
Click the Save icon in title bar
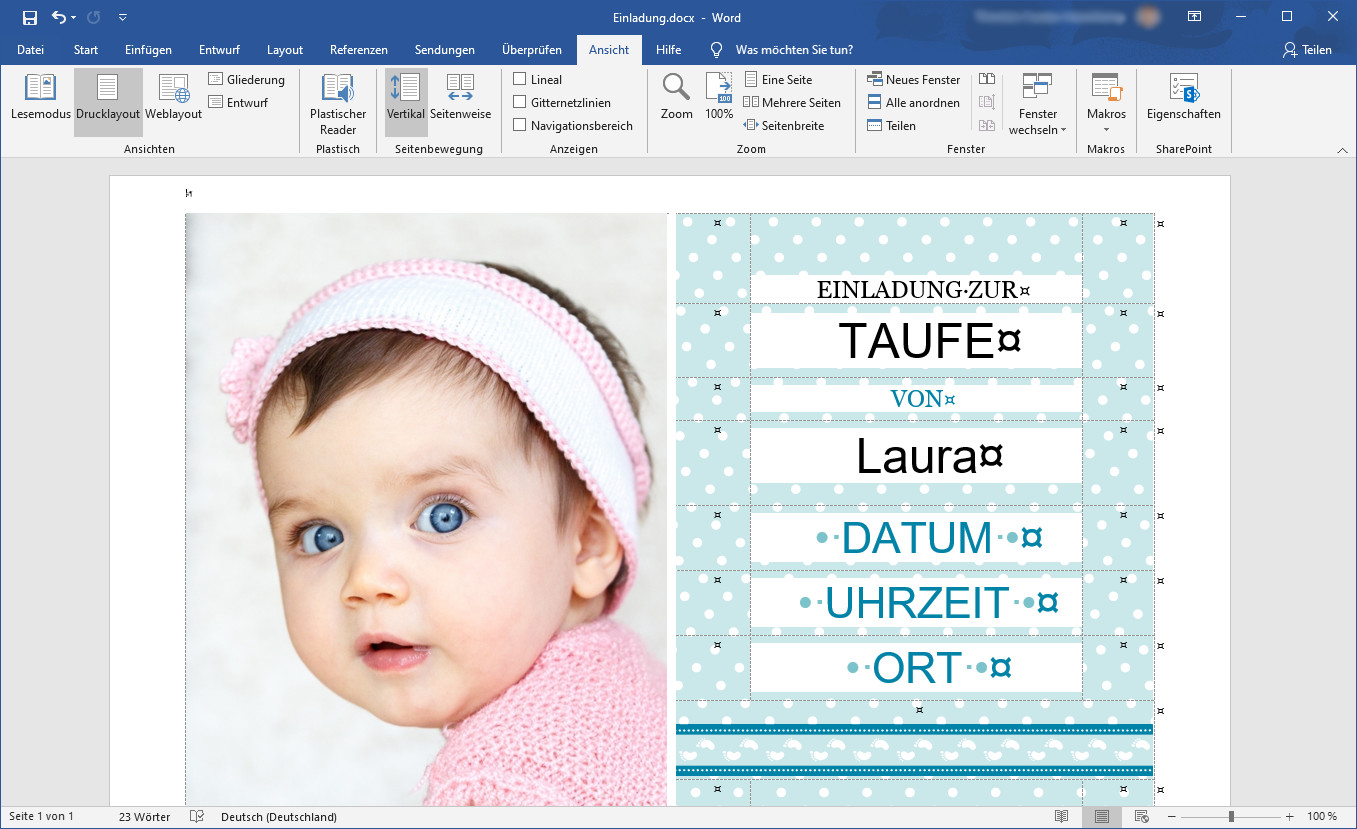point(30,18)
